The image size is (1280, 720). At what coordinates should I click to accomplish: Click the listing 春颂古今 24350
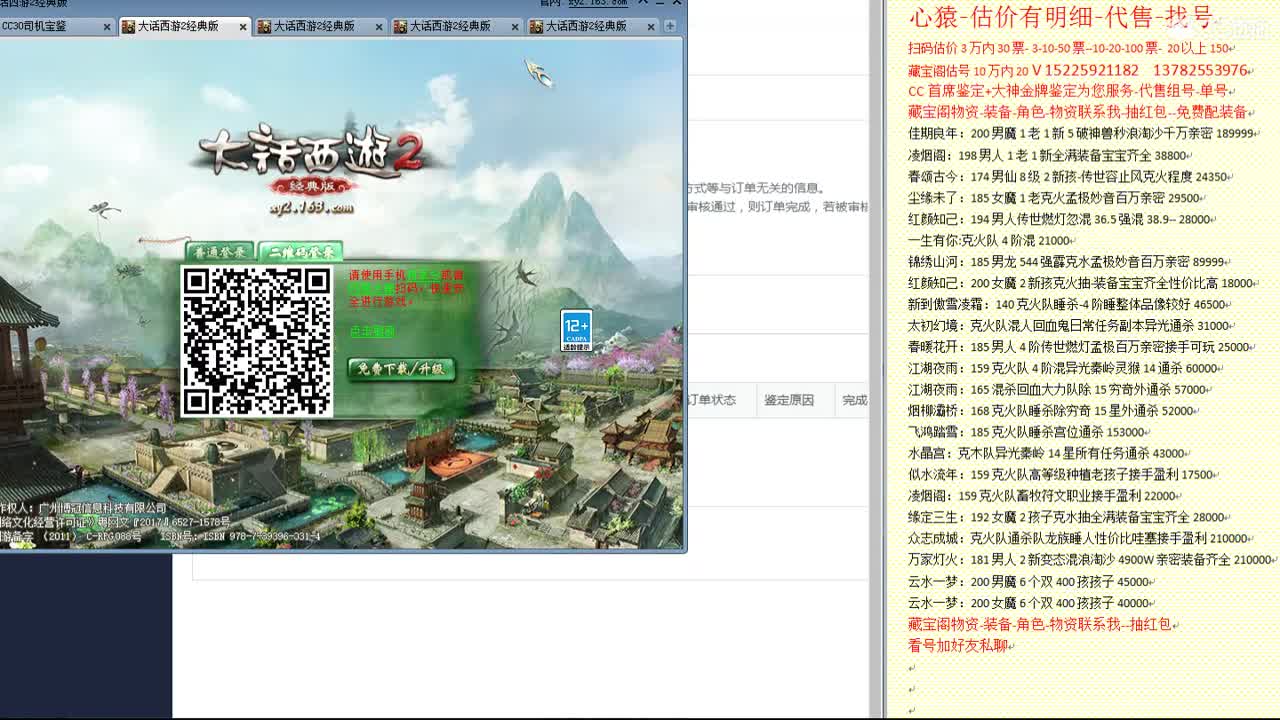1068,176
